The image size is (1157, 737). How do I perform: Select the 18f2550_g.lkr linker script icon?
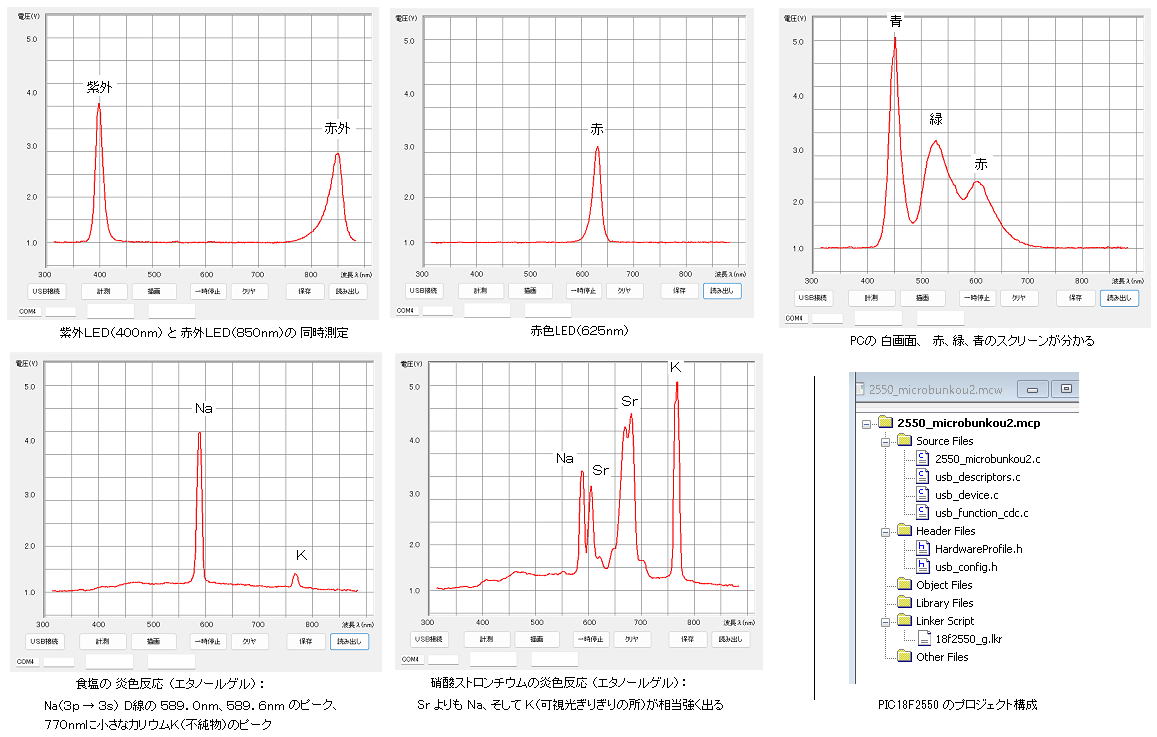coord(923,639)
